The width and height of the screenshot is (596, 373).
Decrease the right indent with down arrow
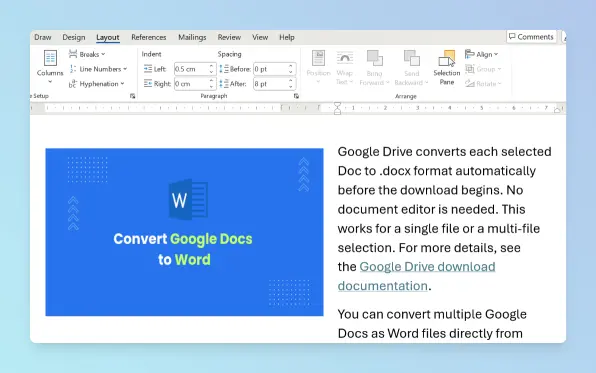[x=211, y=87]
